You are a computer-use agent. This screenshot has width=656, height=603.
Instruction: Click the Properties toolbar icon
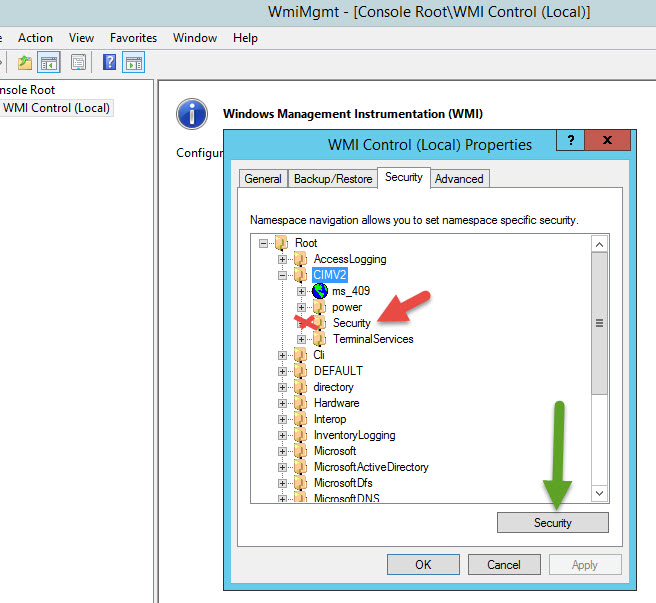point(78,63)
